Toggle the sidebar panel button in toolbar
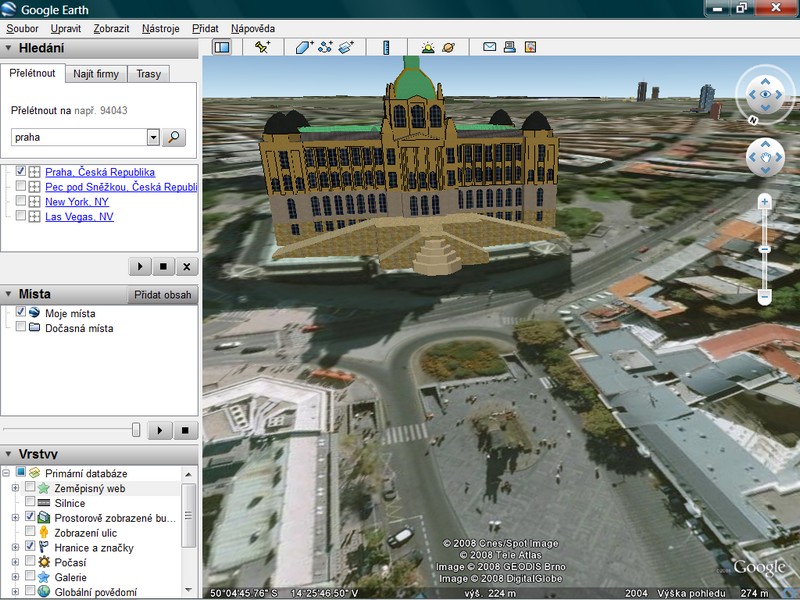 (222, 47)
